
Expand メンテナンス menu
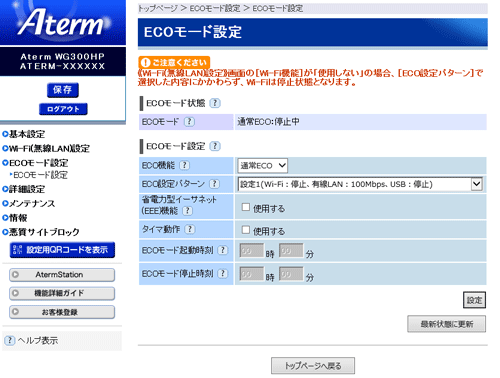[29, 203]
